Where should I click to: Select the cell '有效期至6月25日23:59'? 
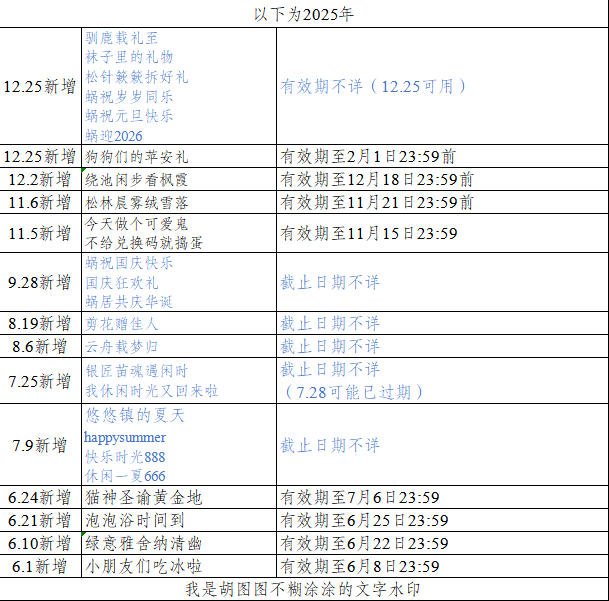(365, 520)
